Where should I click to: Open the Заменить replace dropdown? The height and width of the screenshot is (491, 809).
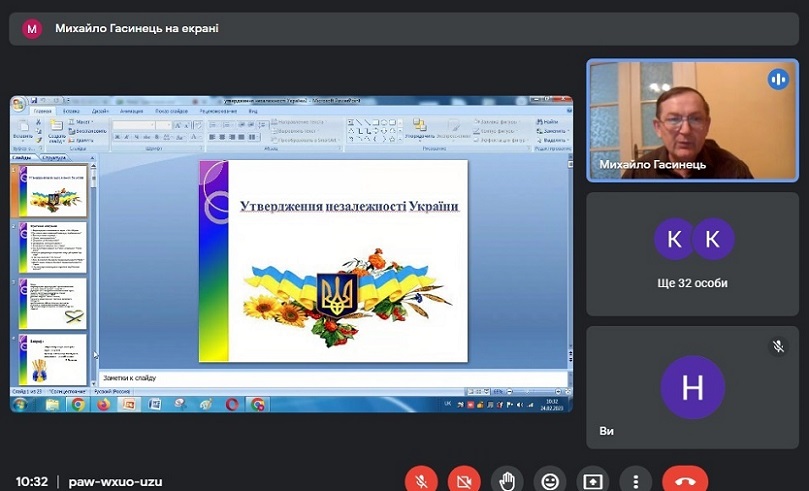pyautogui.click(x=552, y=131)
